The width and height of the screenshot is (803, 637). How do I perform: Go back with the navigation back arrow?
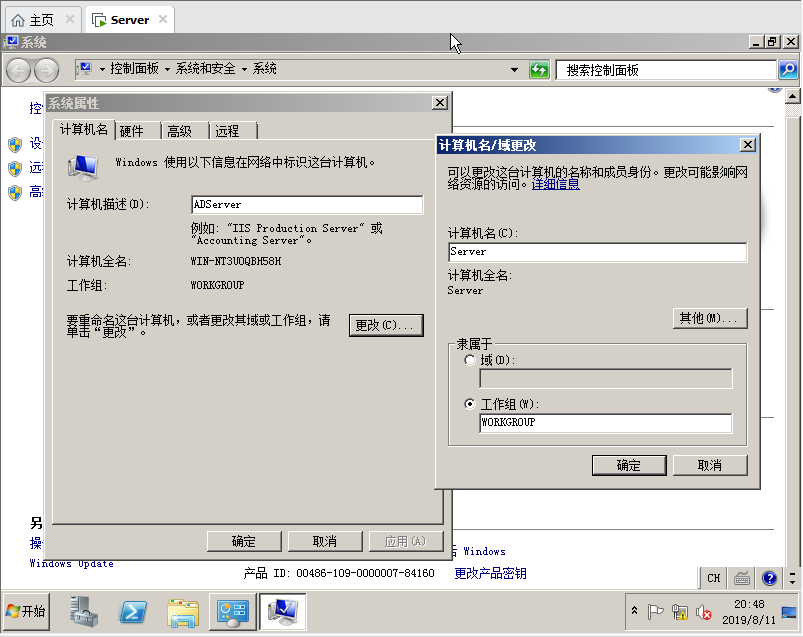19,70
